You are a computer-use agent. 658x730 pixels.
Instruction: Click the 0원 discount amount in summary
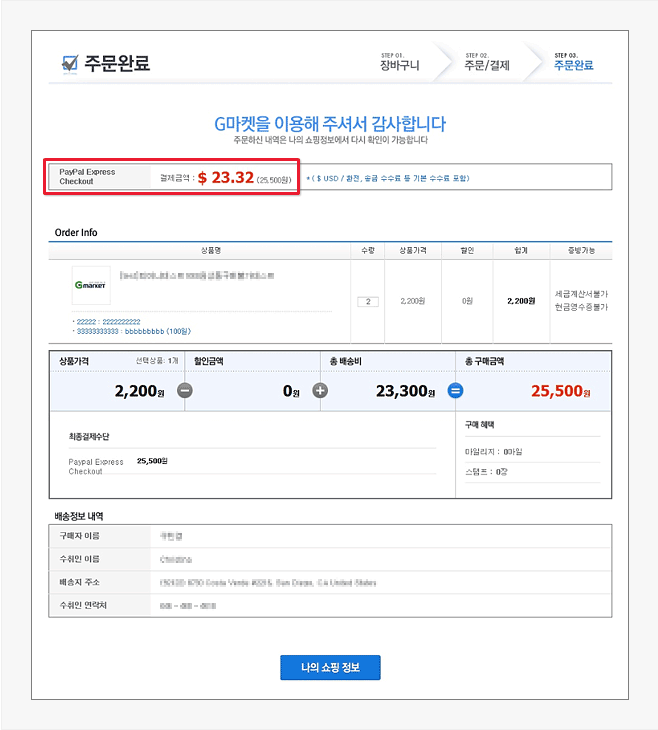click(291, 391)
